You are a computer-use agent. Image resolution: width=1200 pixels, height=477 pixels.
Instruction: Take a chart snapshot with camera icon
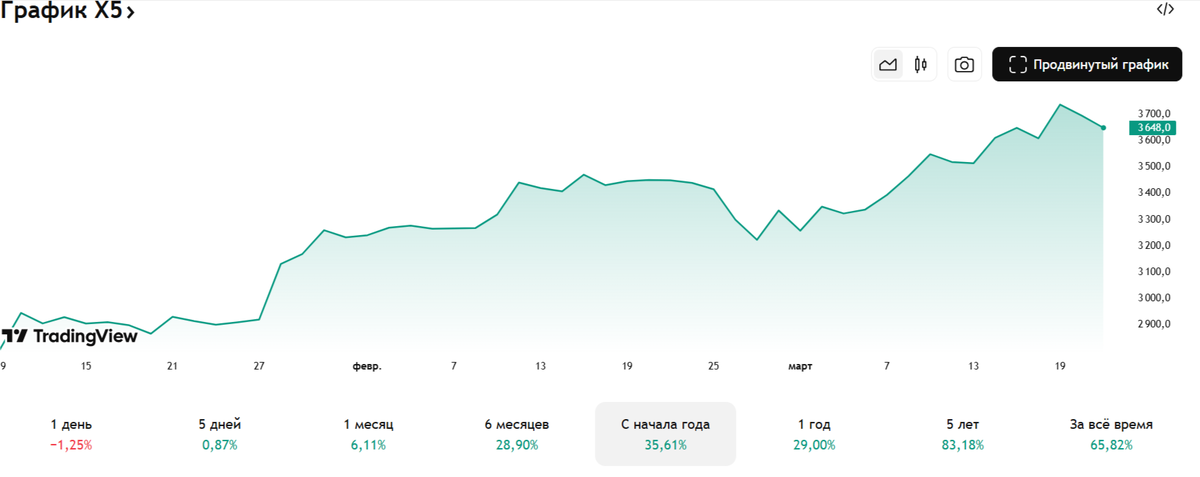point(964,65)
